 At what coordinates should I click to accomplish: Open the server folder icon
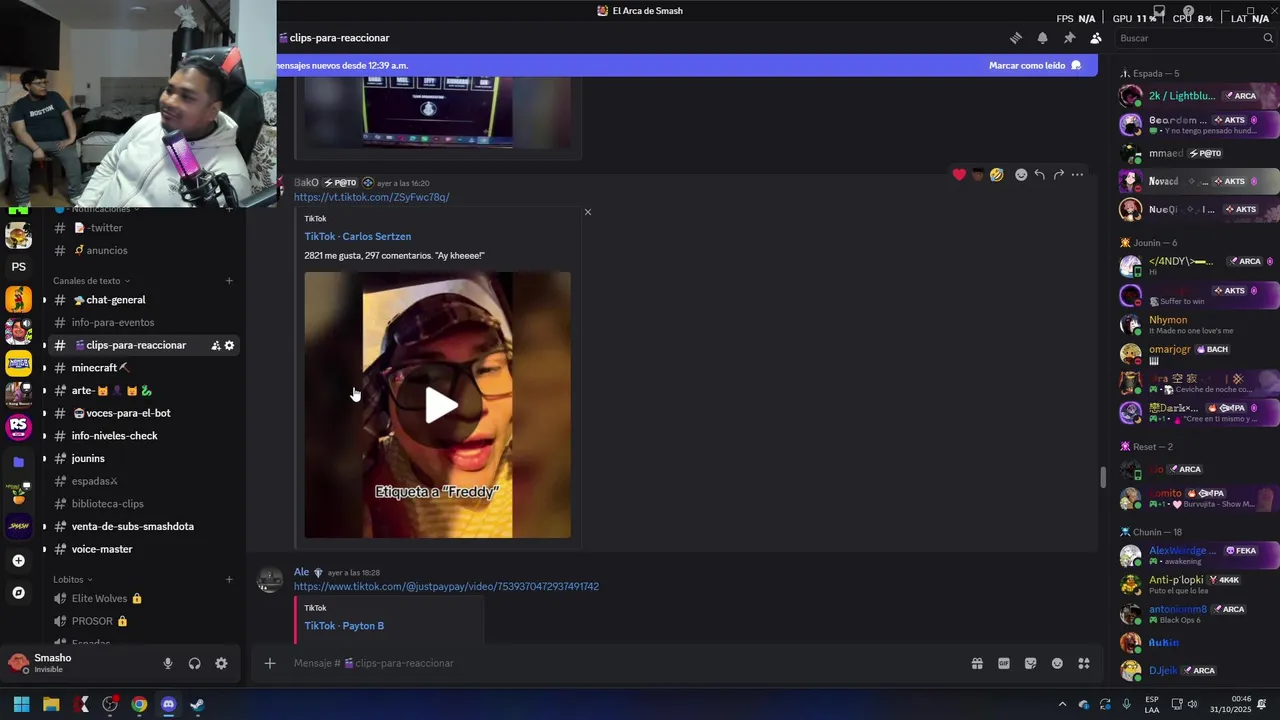18,462
